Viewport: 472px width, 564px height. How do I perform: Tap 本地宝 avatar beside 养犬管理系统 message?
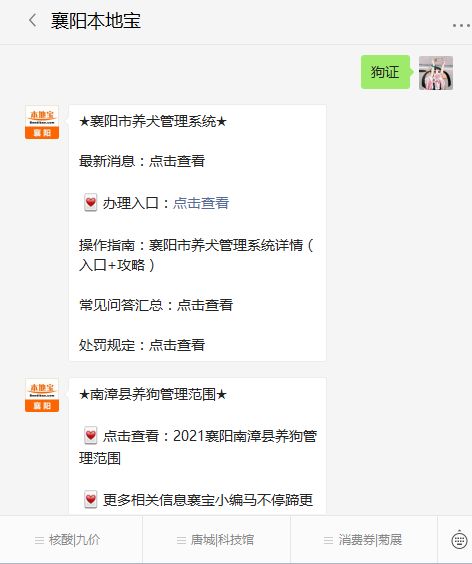(42, 122)
